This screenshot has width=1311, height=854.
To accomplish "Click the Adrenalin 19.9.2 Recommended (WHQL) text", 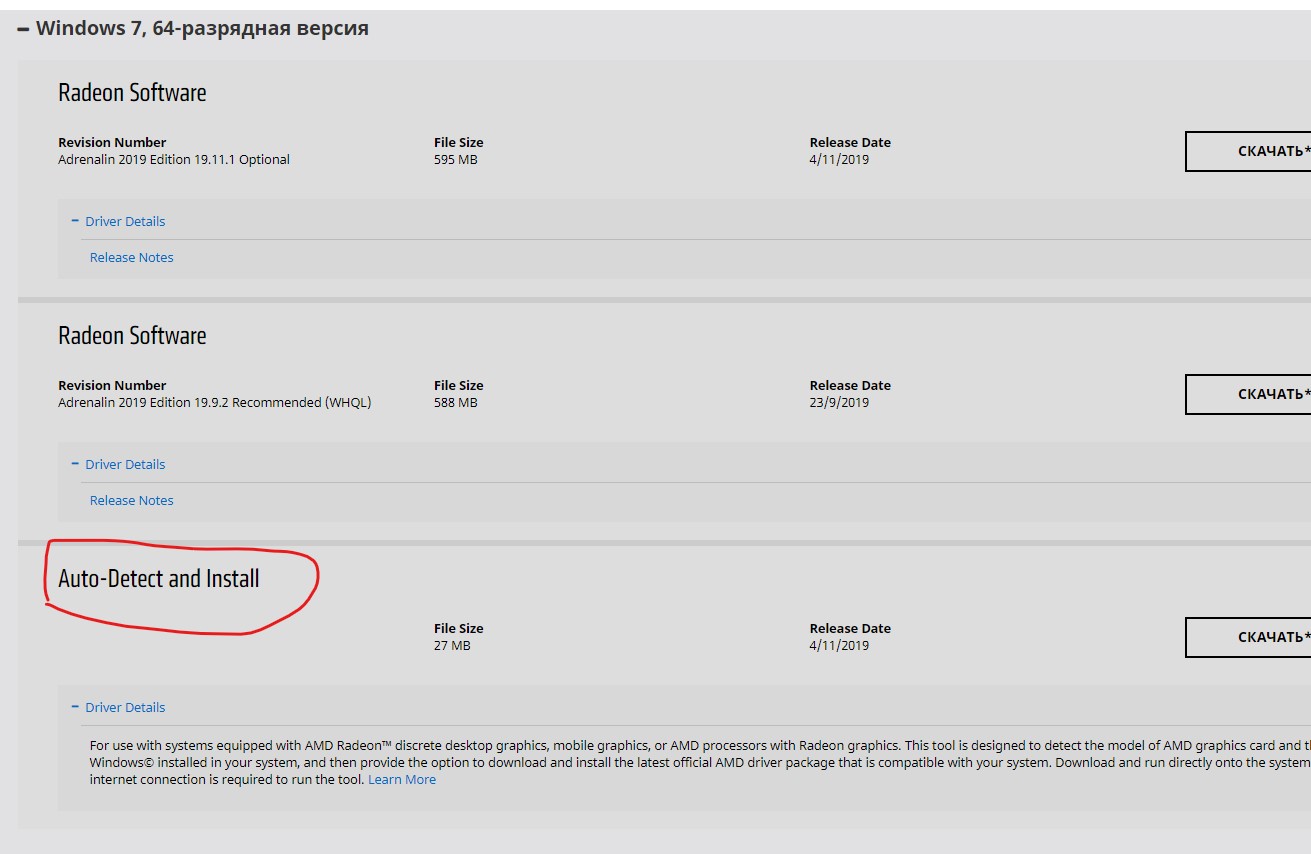I will tap(214, 403).
